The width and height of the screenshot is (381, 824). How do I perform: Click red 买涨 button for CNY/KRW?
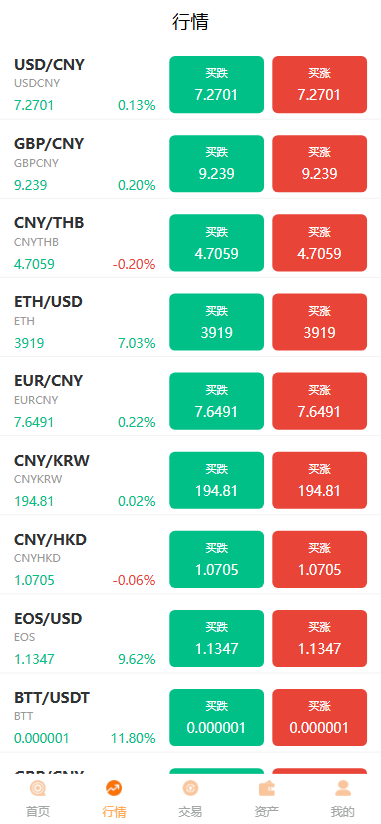tap(320, 480)
